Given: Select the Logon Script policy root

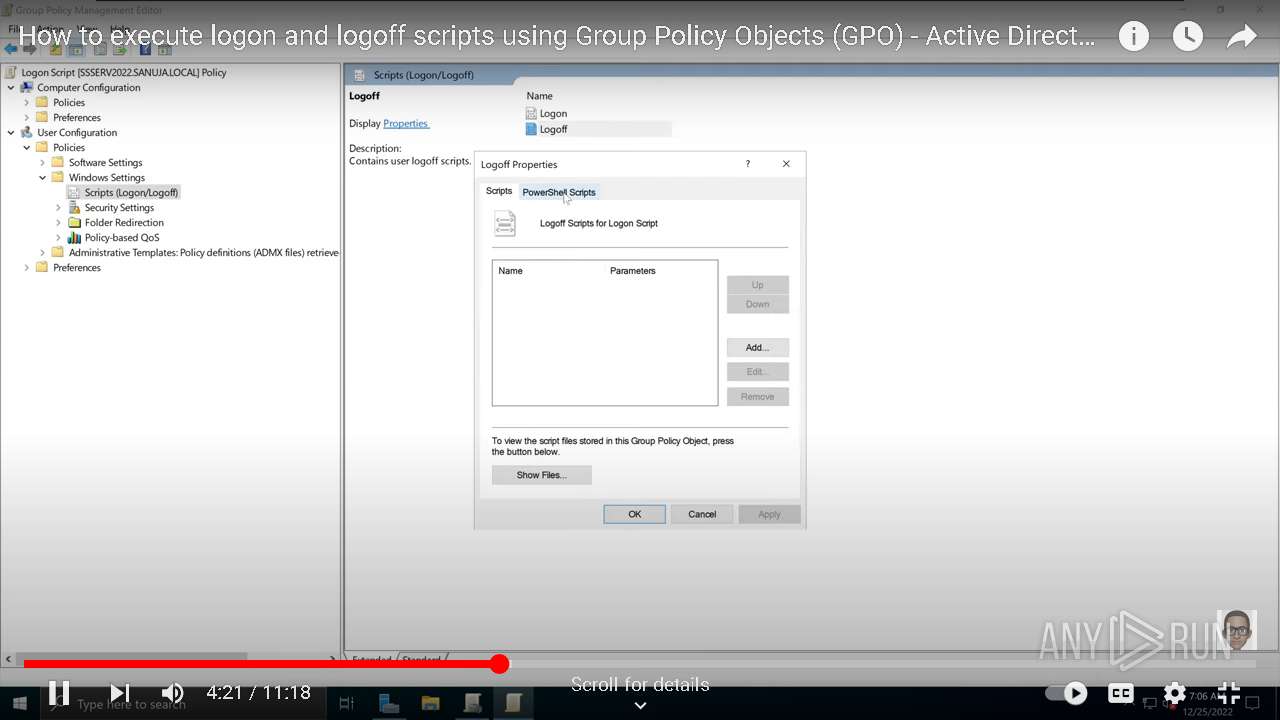Looking at the screenshot, I should point(124,72).
